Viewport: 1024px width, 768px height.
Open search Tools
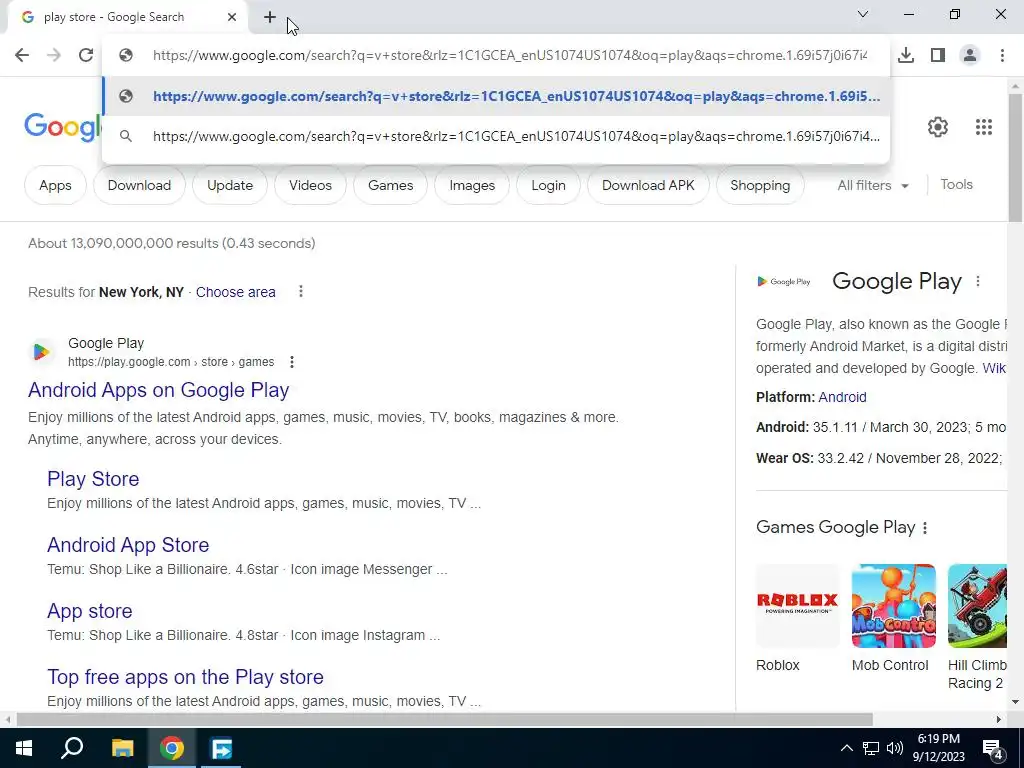[x=957, y=185]
